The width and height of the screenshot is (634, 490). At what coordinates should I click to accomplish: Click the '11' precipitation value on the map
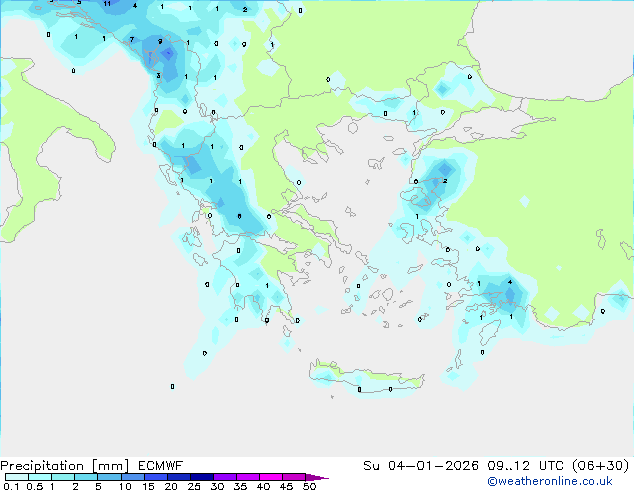[x=107, y=4]
